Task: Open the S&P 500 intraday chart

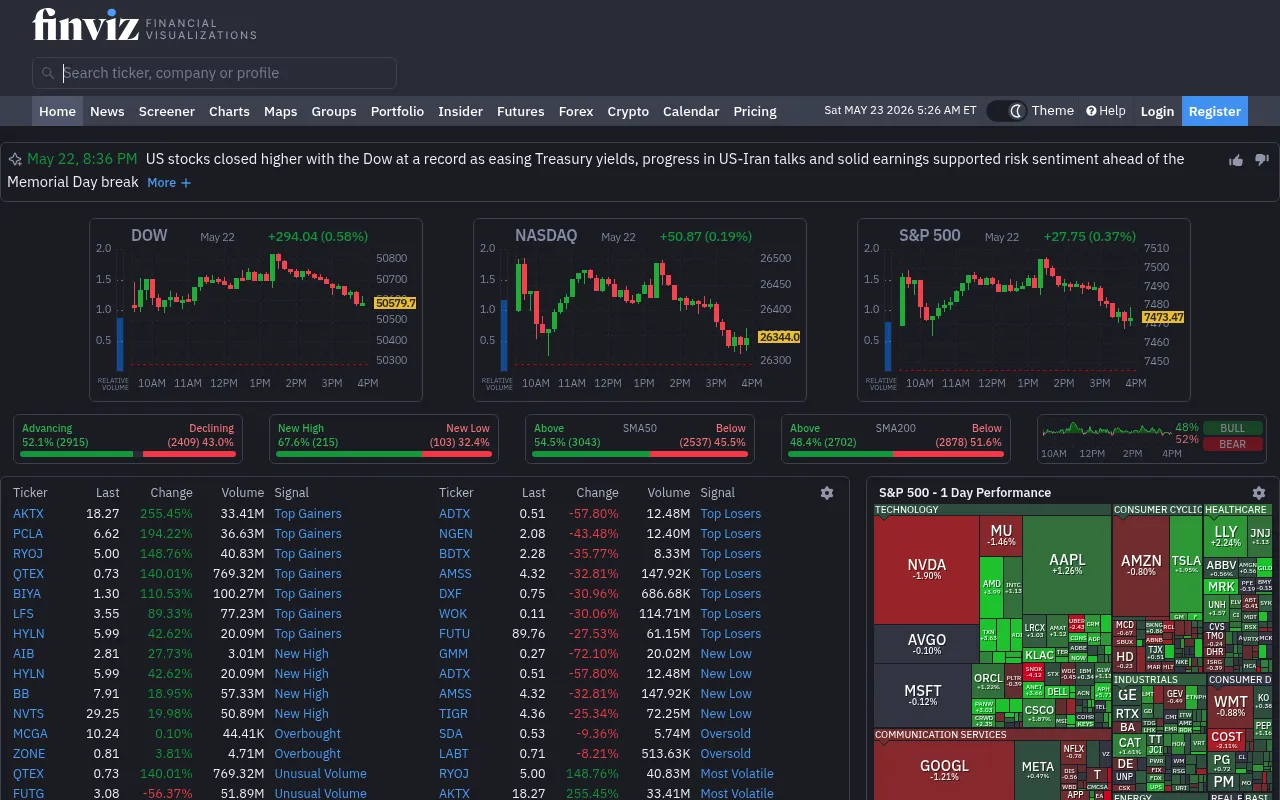Action: click(1024, 310)
